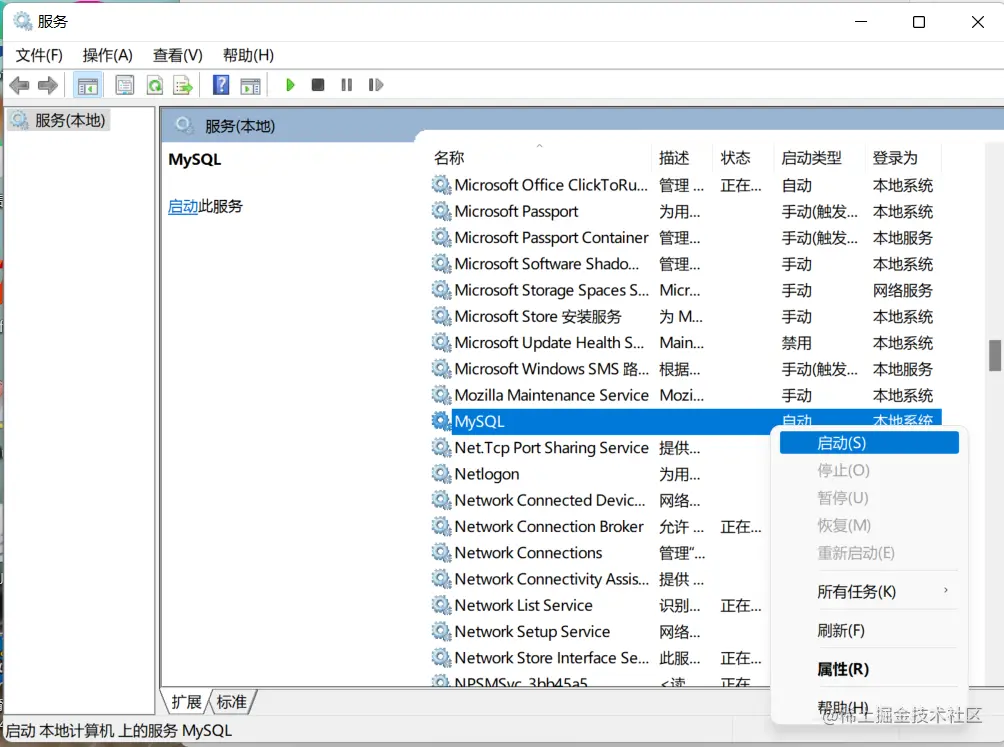Stop service with square stop icon
The height and width of the screenshot is (747, 1004).
click(x=318, y=85)
